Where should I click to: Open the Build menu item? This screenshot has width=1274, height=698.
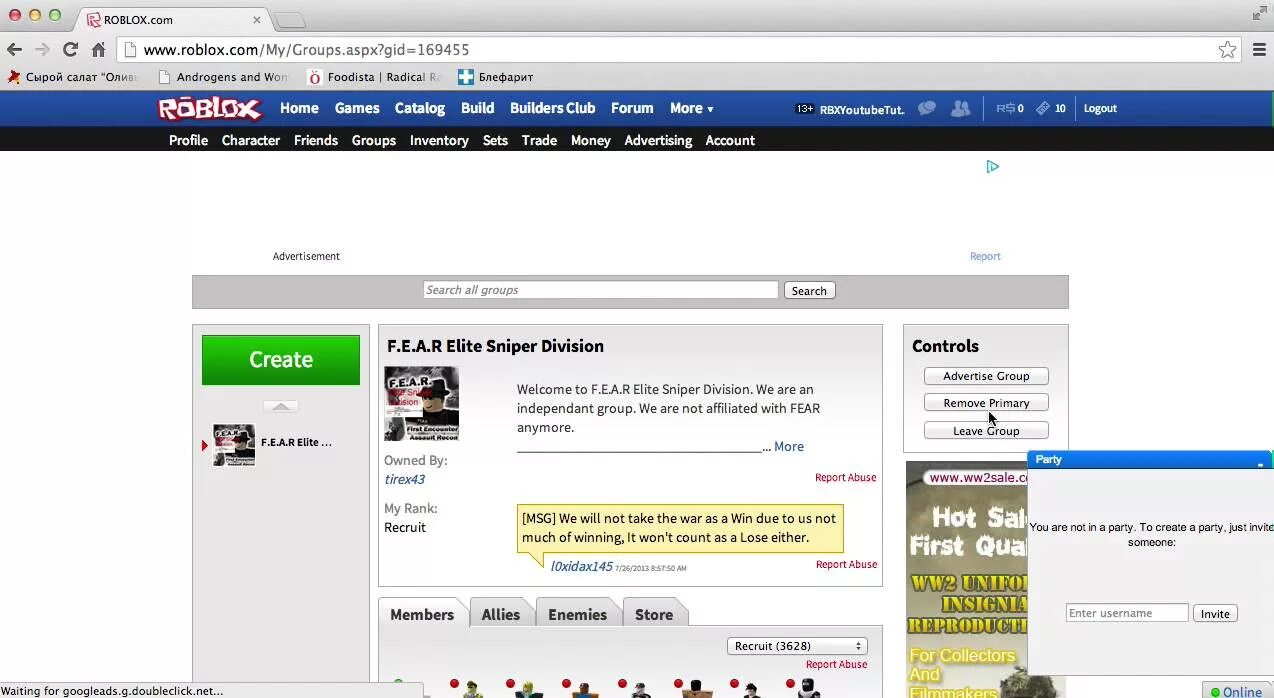477,108
